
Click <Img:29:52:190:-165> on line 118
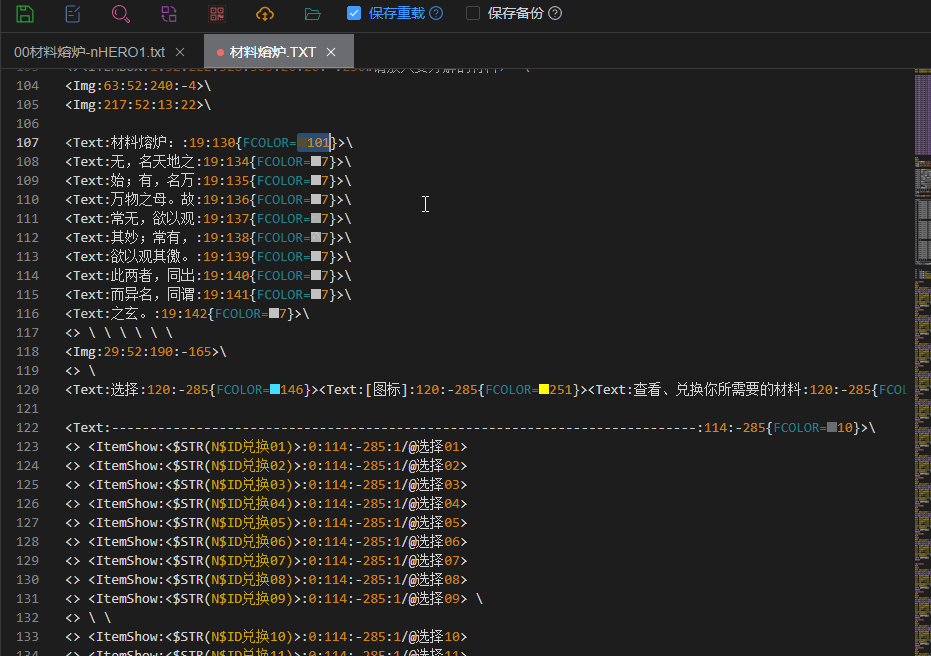coord(142,351)
